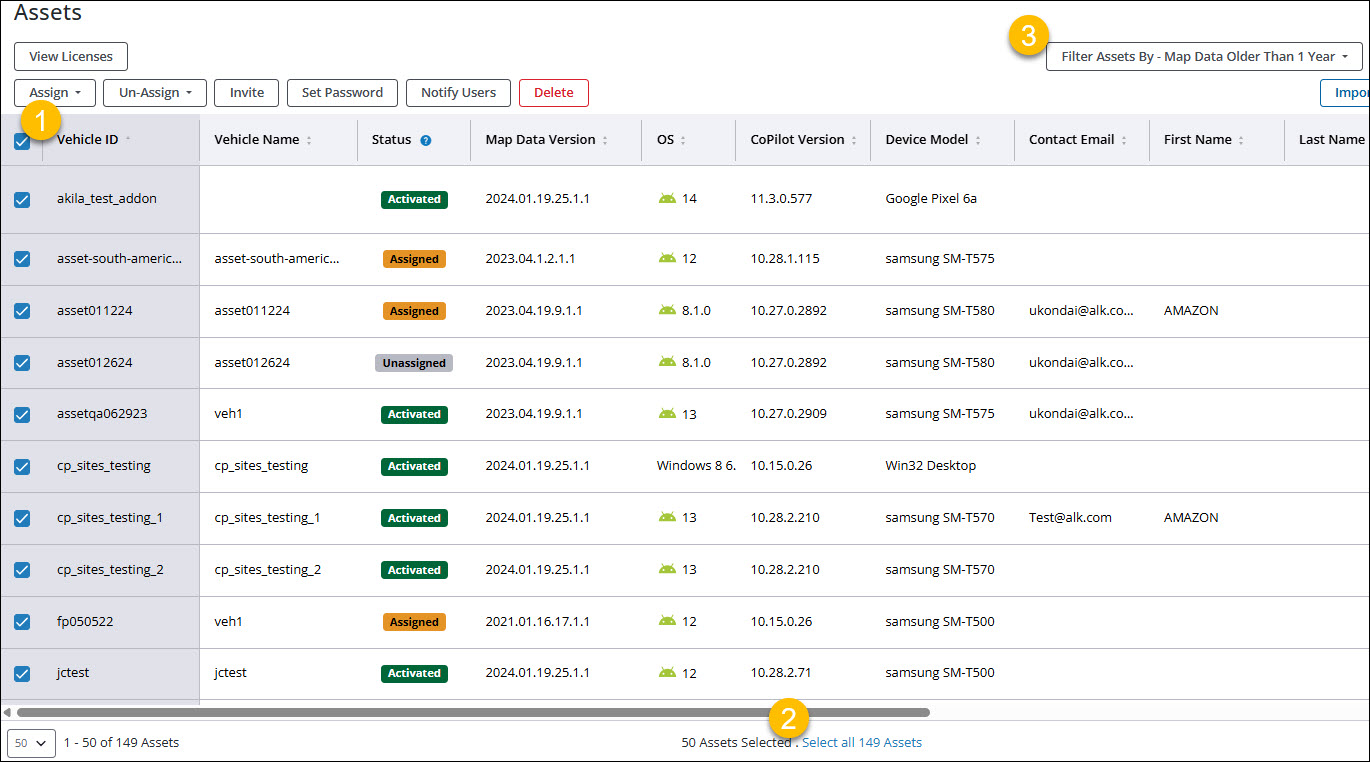Open the Filter Assets By dropdown

[1204, 56]
